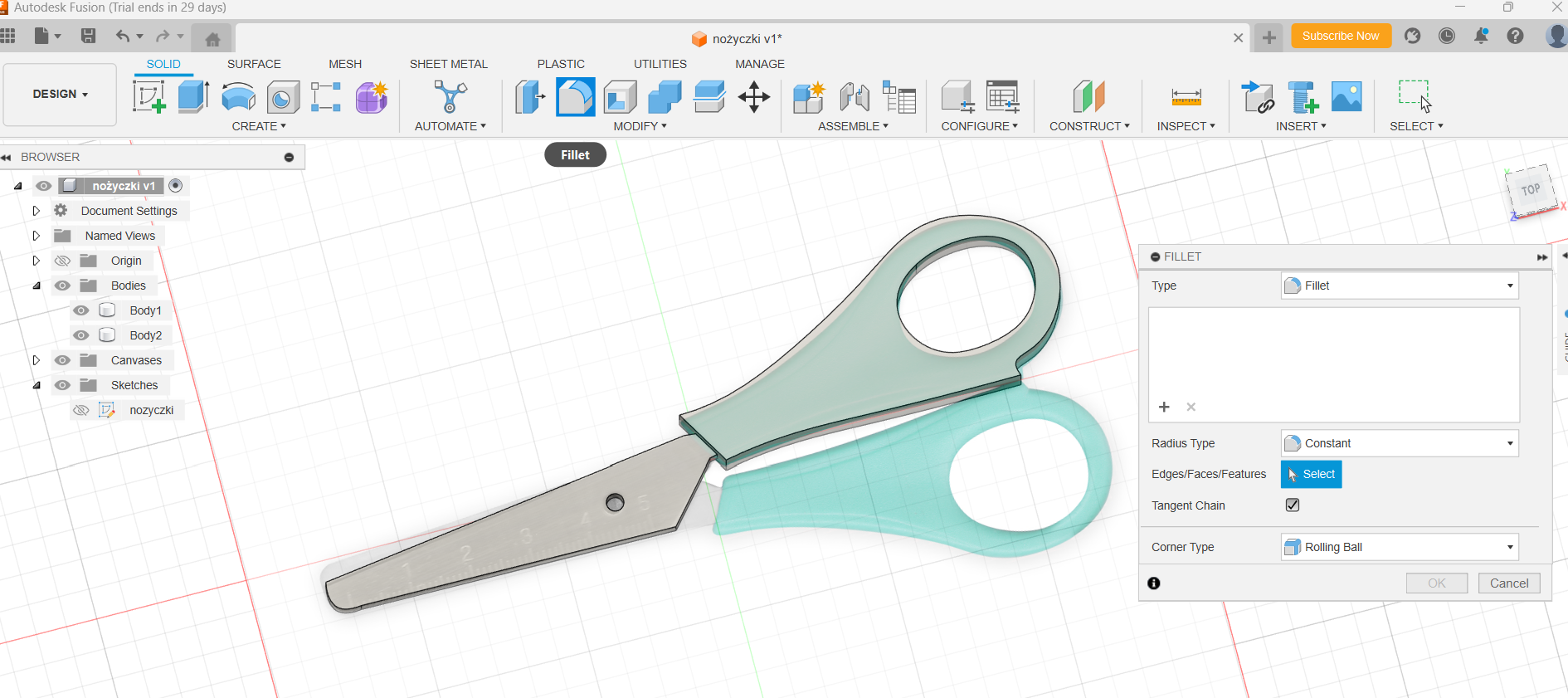
Task: Toggle the Tangent Chain checkbox
Action: coord(1293,505)
